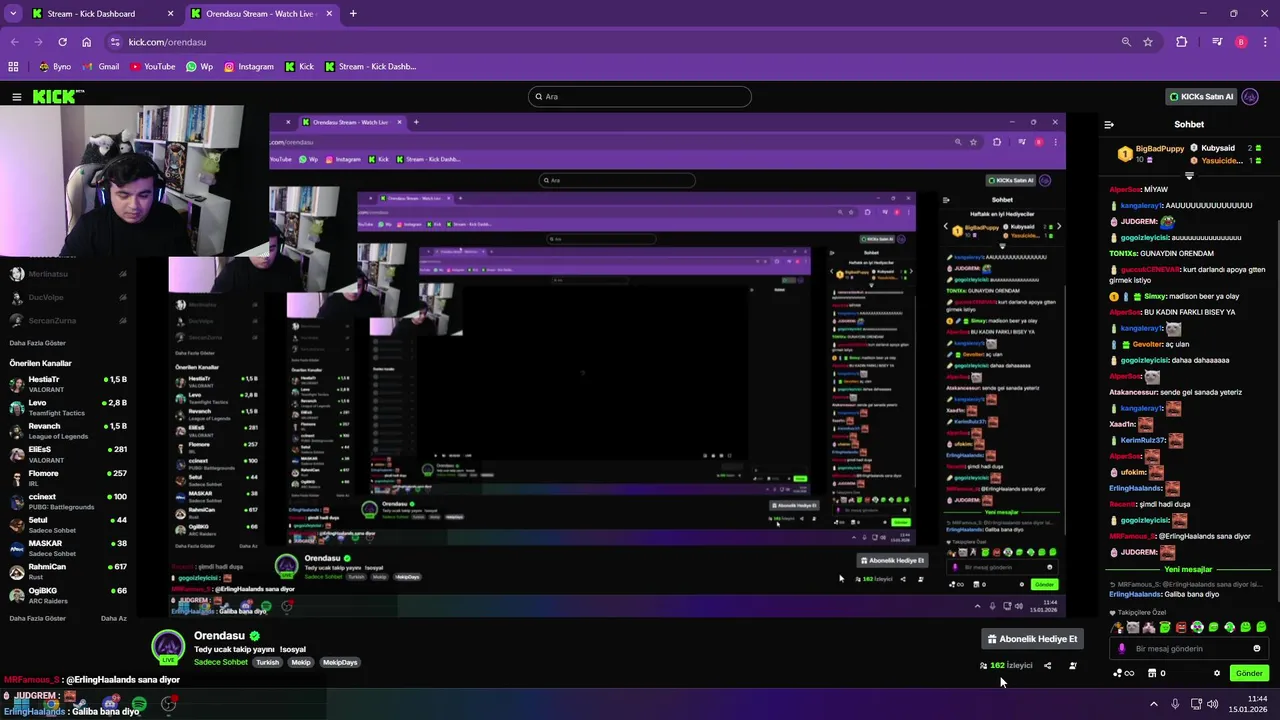Open Chrome apps grid in bookmarks bar
The image size is (1280, 720).
13,67
